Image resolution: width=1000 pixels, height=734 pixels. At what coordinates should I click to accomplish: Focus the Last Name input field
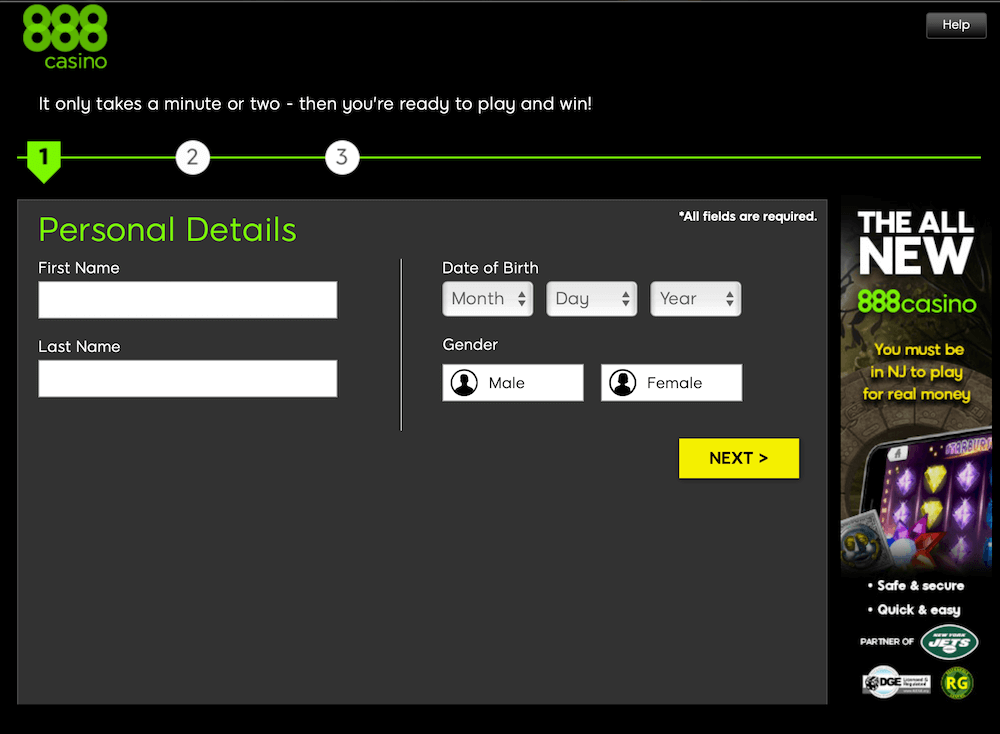coord(188,378)
